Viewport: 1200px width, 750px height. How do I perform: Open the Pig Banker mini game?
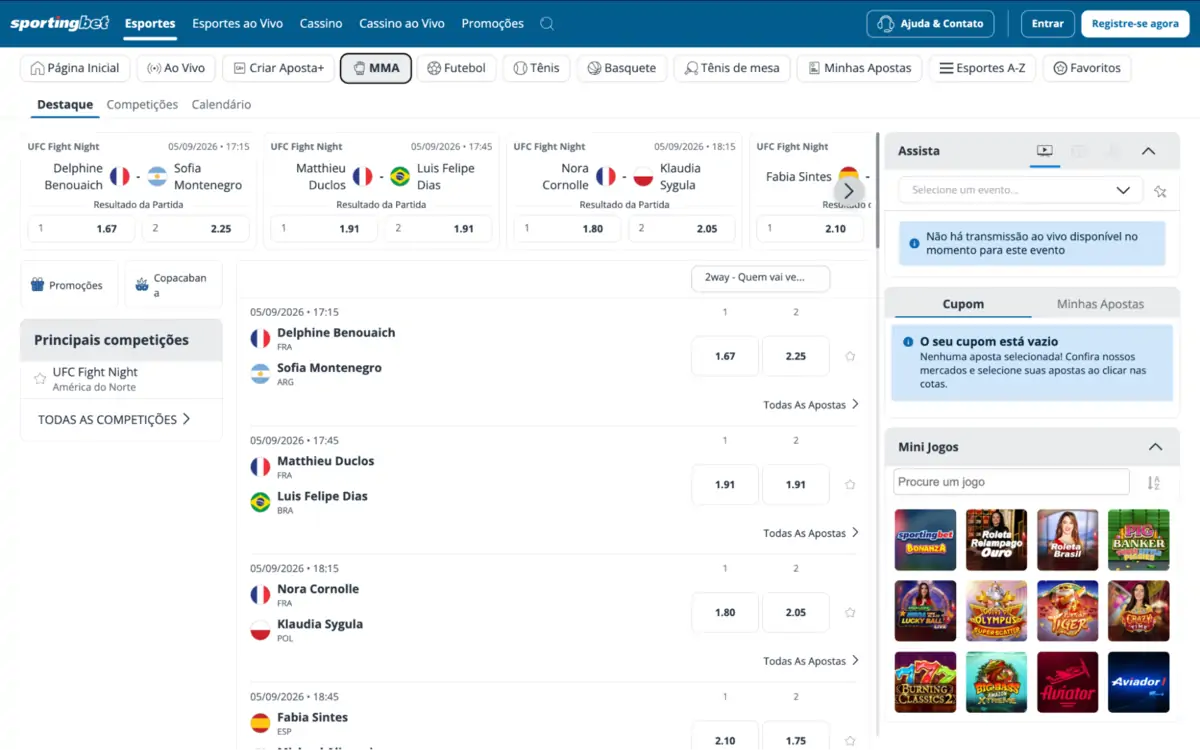1138,540
